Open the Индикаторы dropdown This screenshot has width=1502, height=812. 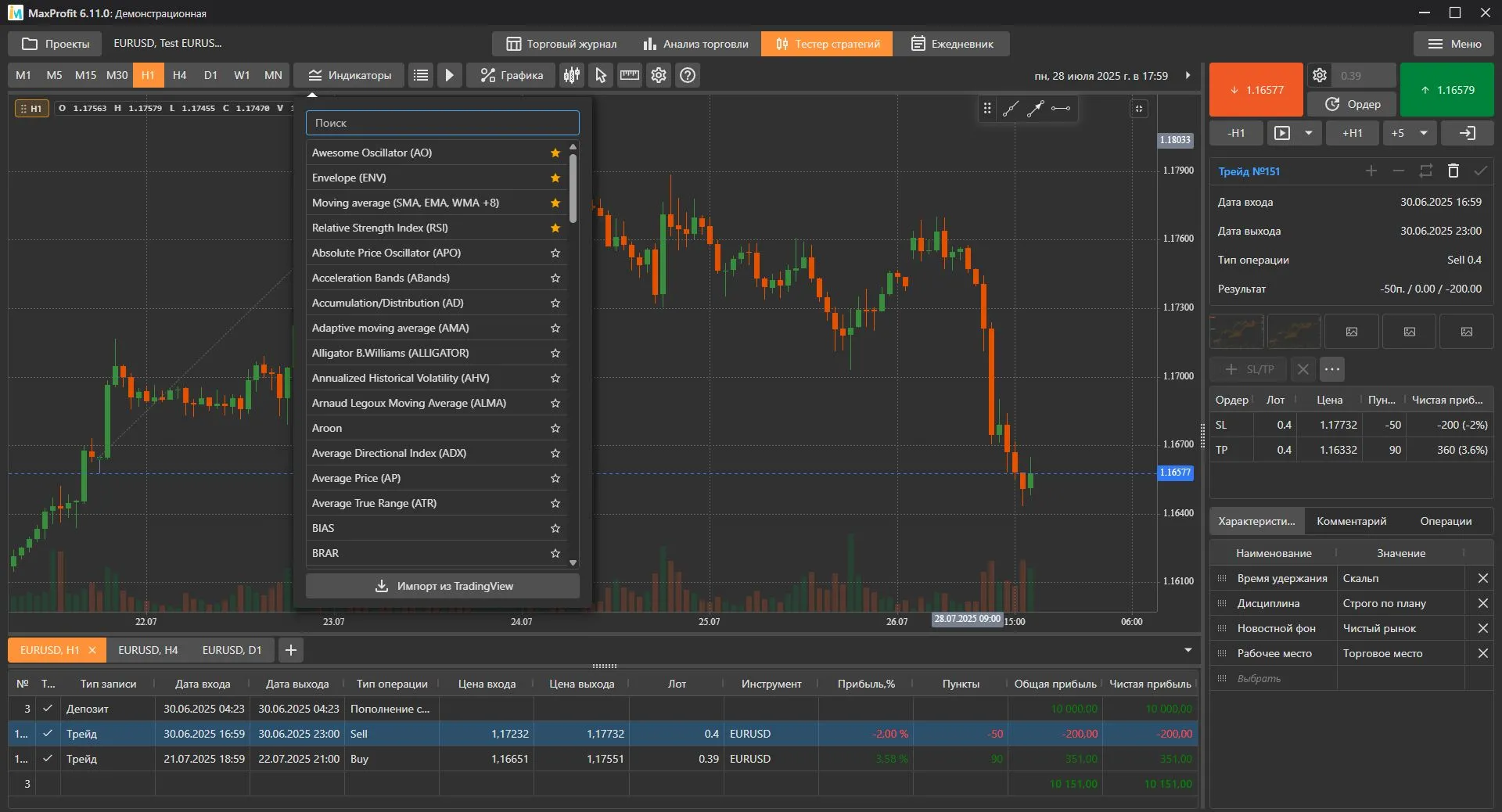[349, 75]
